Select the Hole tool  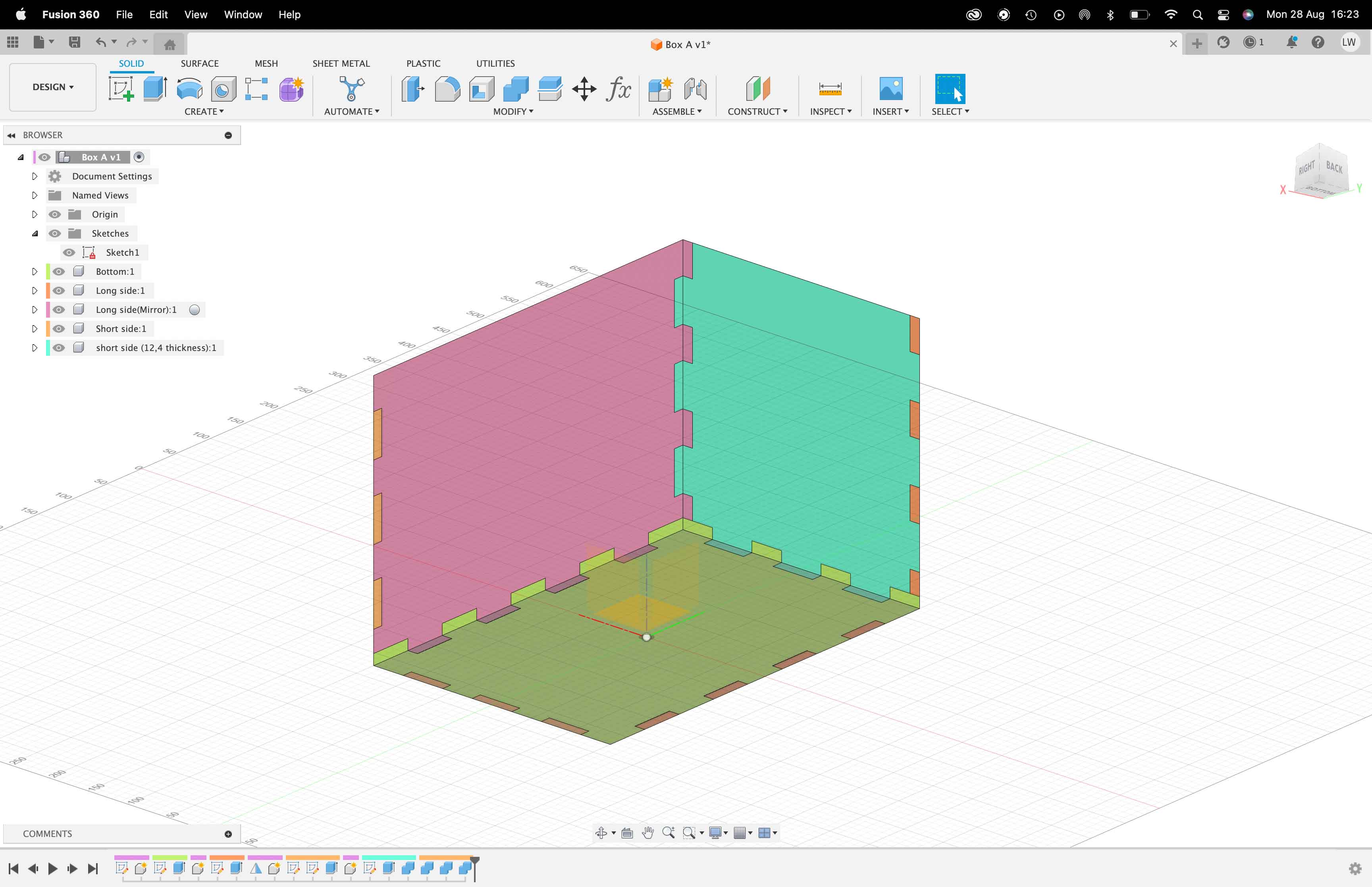(x=224, y=89)
